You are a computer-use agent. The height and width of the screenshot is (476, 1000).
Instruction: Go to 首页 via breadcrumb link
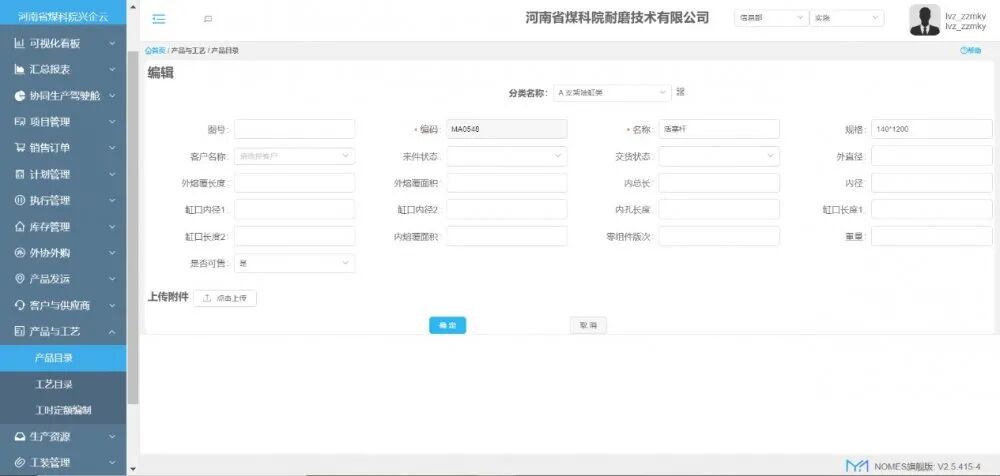click(x=156, y=50)
